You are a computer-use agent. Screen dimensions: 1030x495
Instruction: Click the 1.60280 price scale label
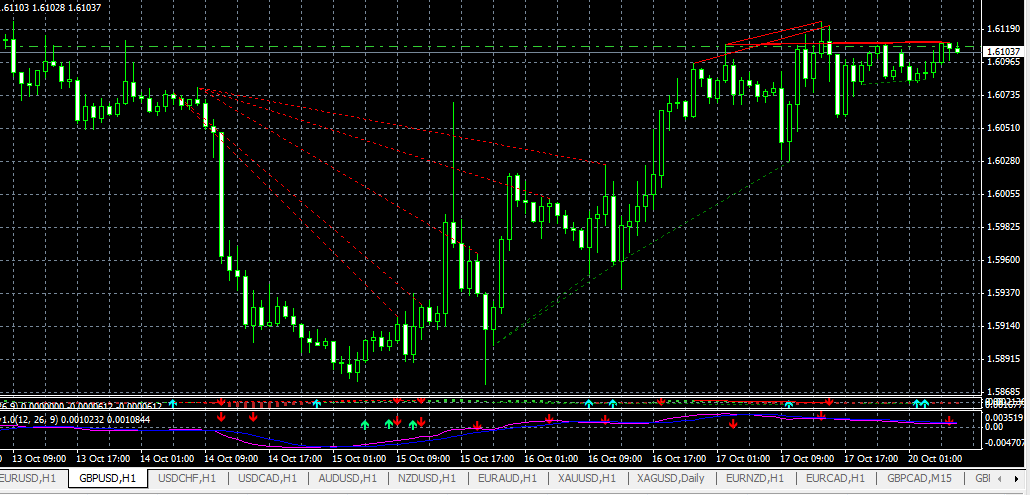(x=1003, y=161)
